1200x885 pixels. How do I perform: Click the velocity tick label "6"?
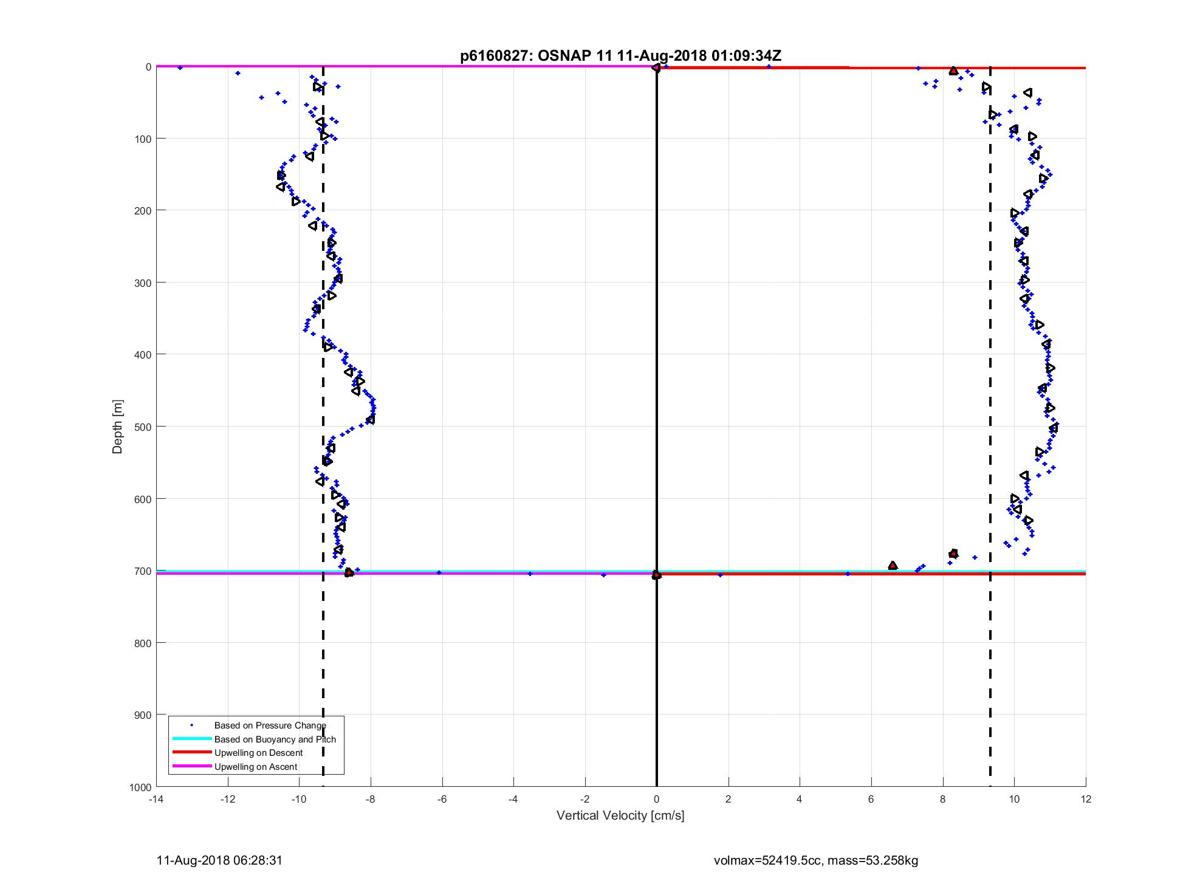coord(871,799)
